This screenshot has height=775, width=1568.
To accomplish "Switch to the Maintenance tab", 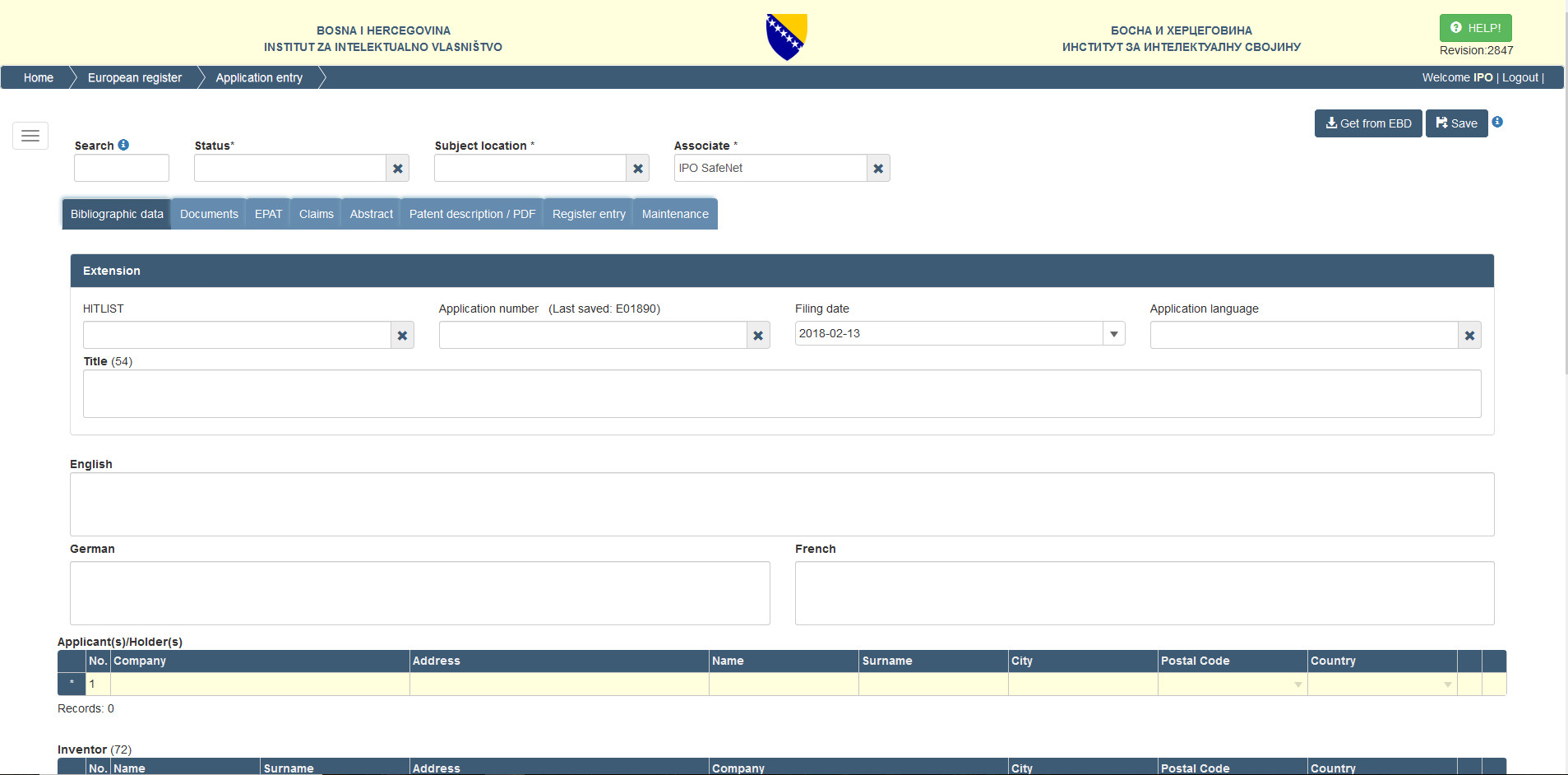I will coord(675,214).
